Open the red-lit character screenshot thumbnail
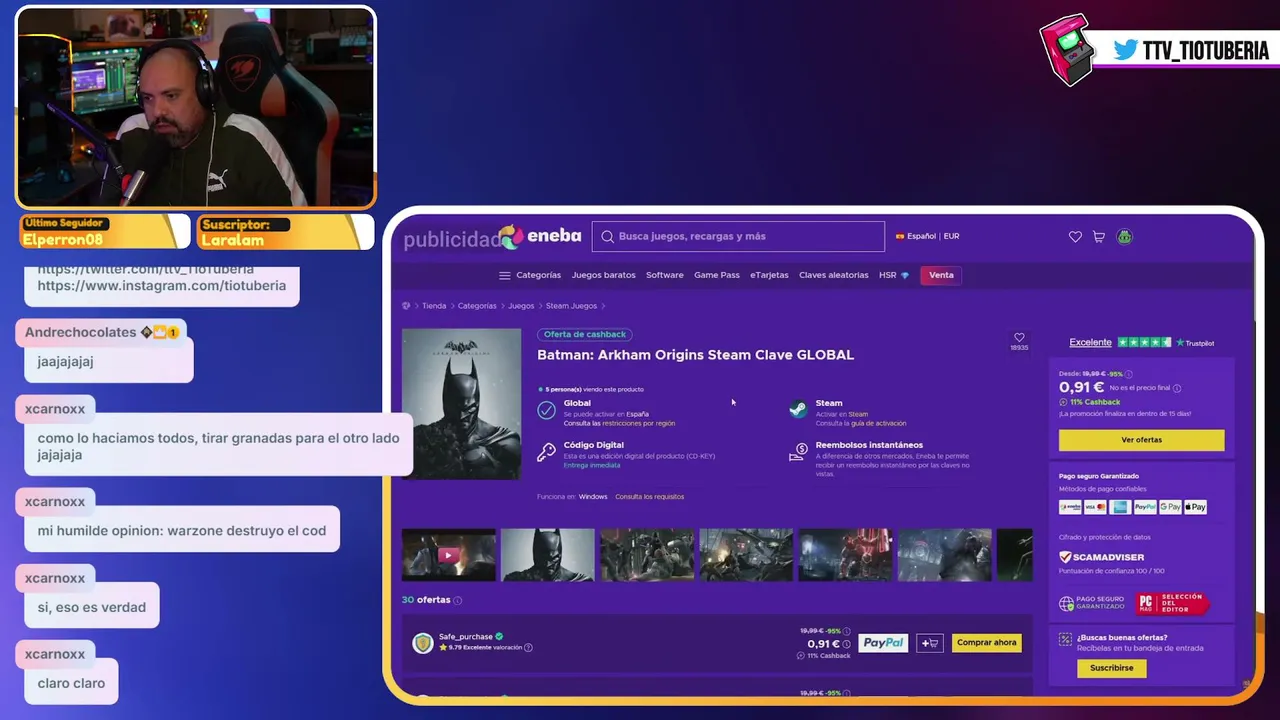The width and height of the screenshot is (1280, 720). pyautogui.click(x=845, y=555)
